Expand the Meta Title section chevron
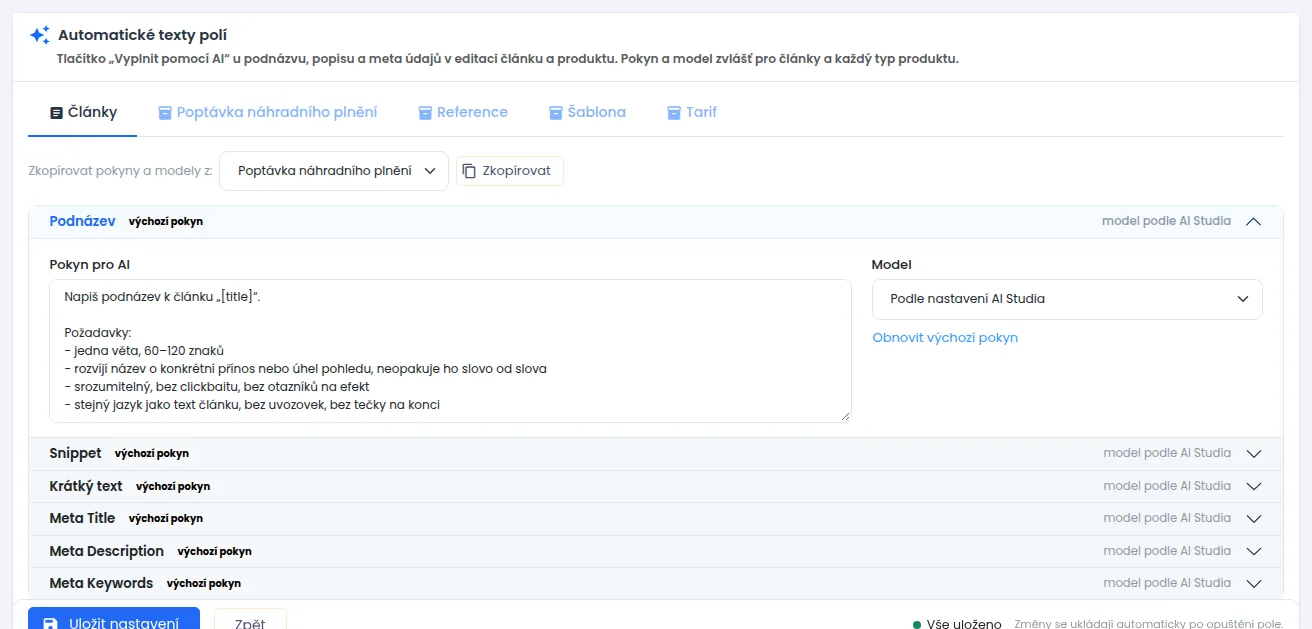This screenshot has width=1312, height=629. (1254, 519)
